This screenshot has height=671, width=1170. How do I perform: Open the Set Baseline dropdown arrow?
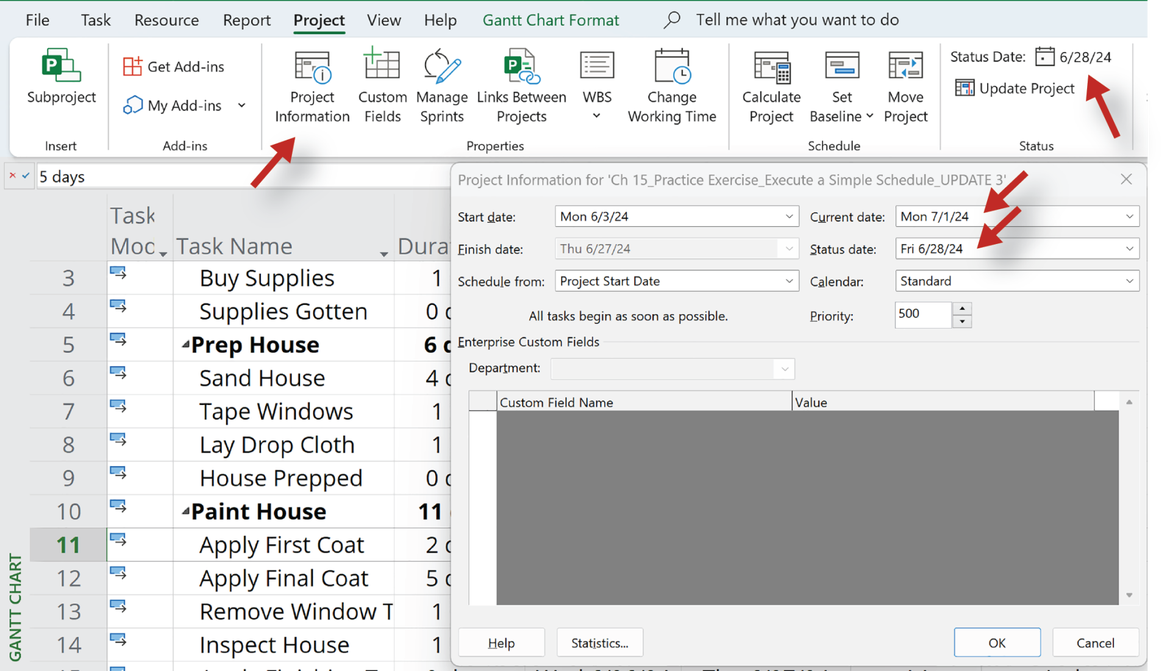[x=869, y=116]
